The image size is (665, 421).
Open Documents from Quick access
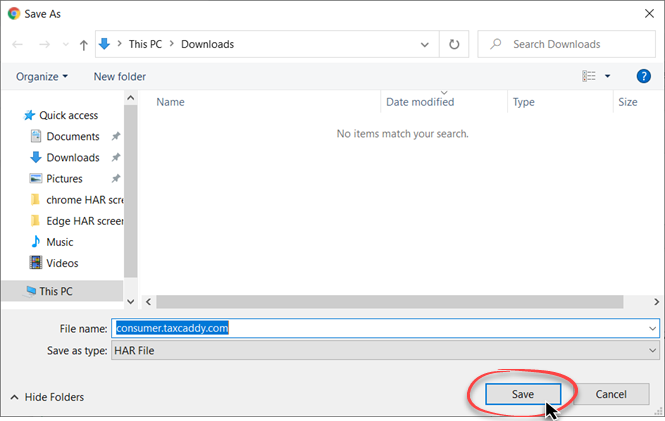pos(72,136)
